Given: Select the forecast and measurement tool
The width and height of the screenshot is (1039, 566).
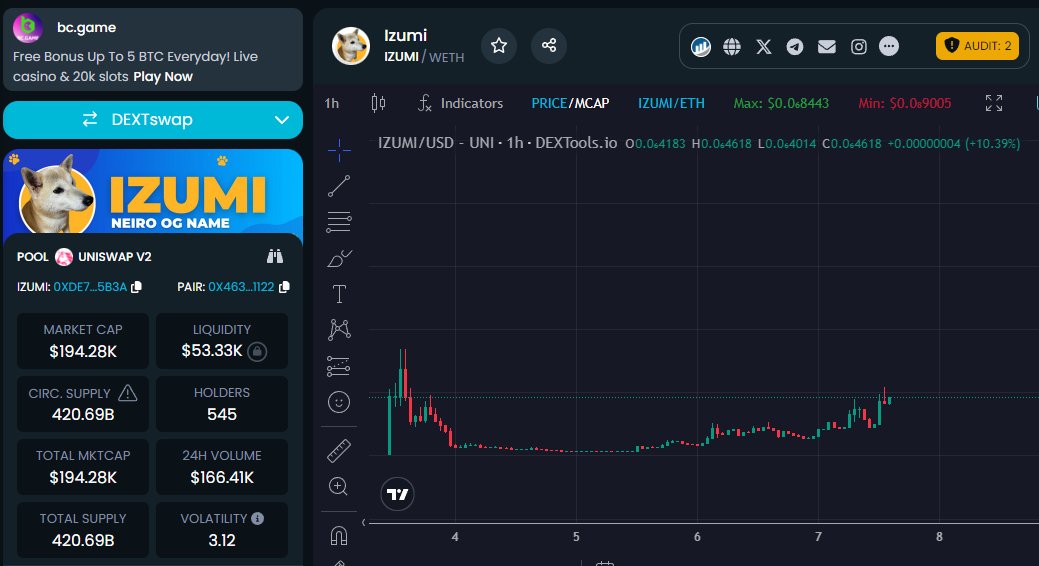Looking at the screenshot, I should (x=339, y=366).
